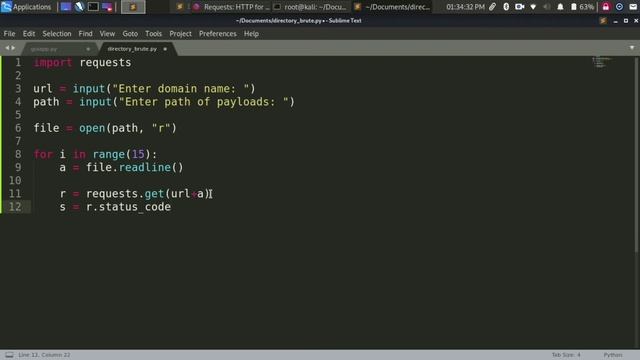The height and width of the screenshot is (360, 640).
Task: Click 'requests' on line 11
Action: pos(112,193)
